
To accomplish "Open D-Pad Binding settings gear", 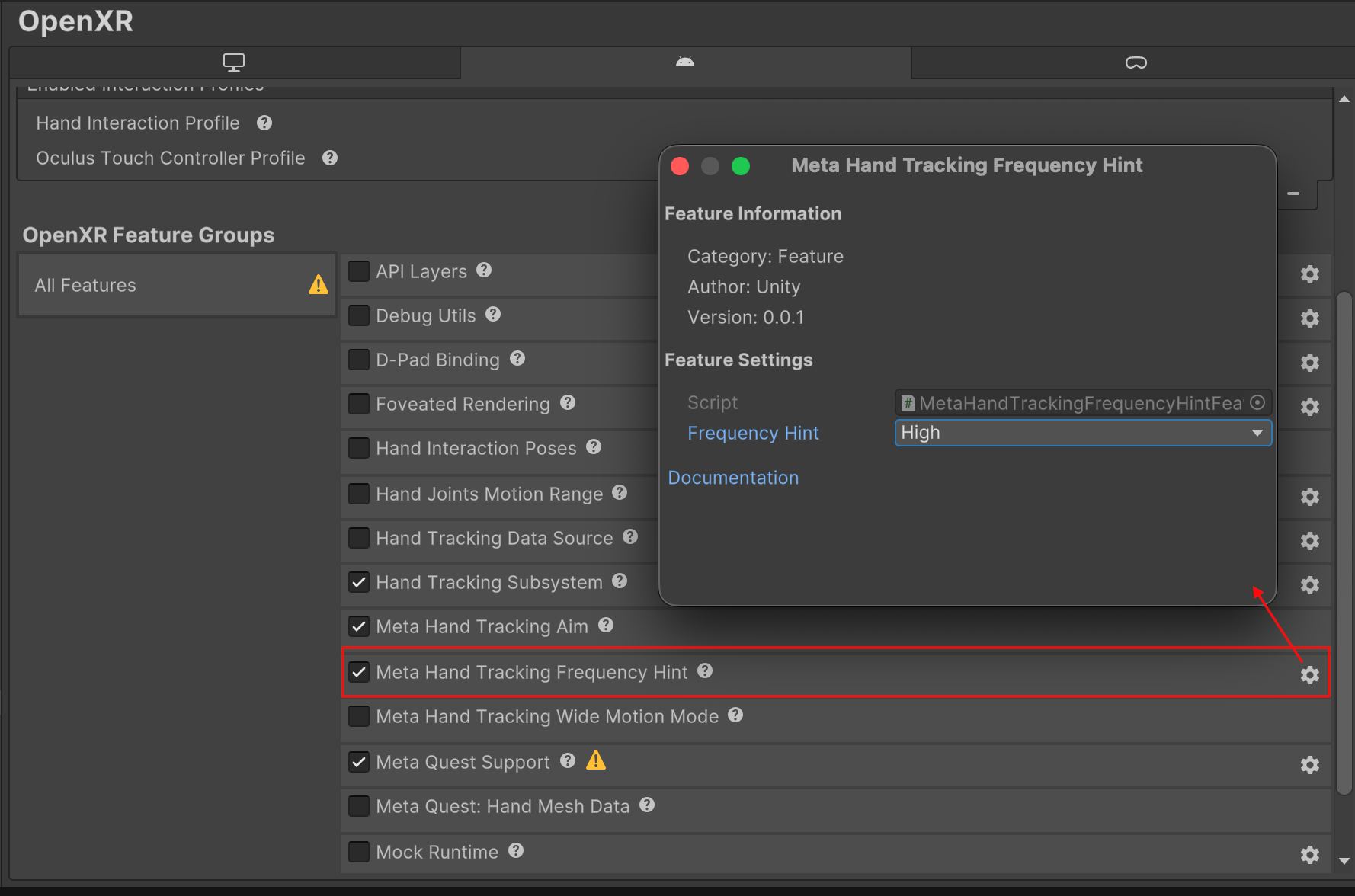I will pyautogui.click(x=1310, y=363).
